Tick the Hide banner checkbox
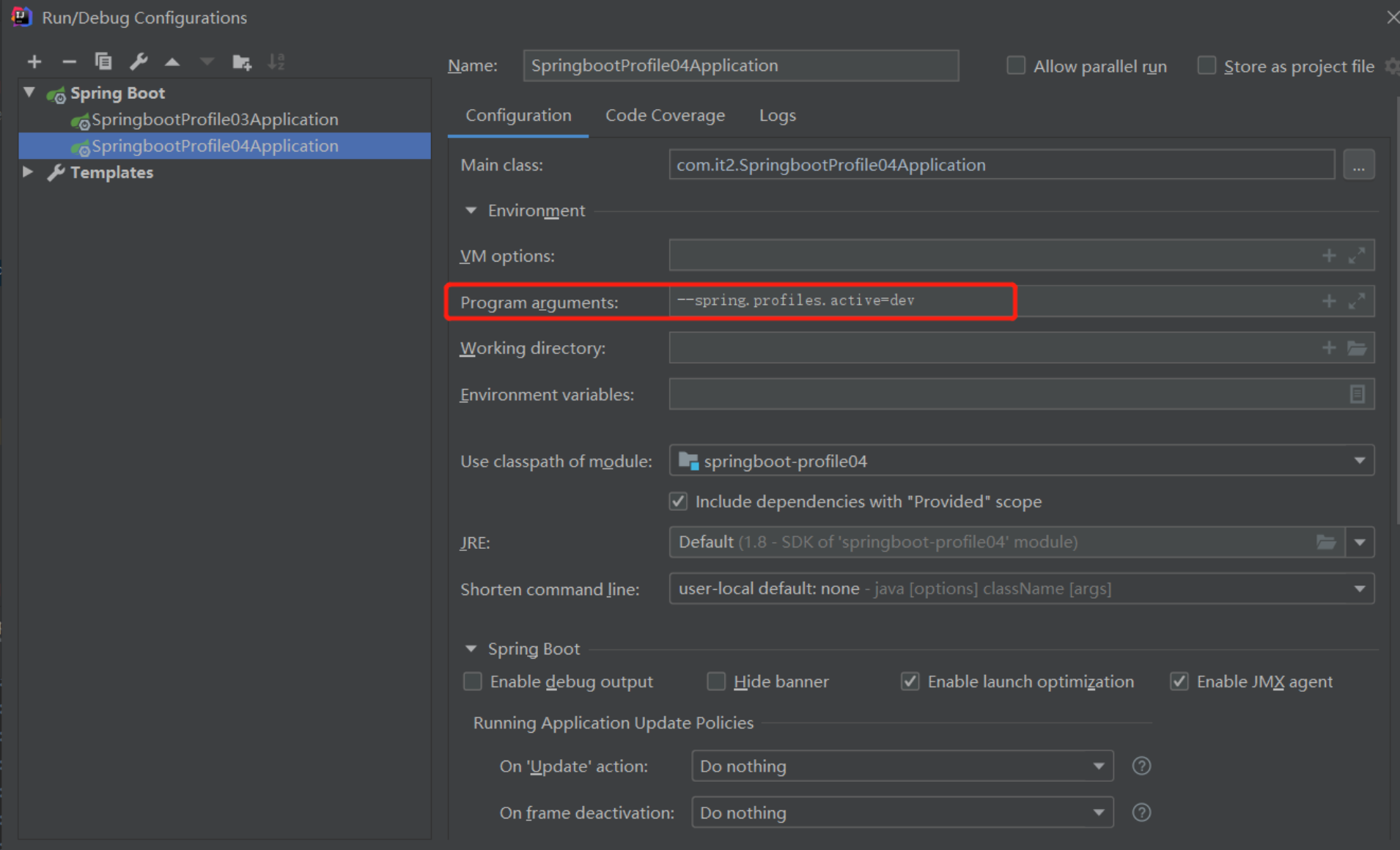The height and width of the screenshot is (850, 1400). [x=716, y=681]
